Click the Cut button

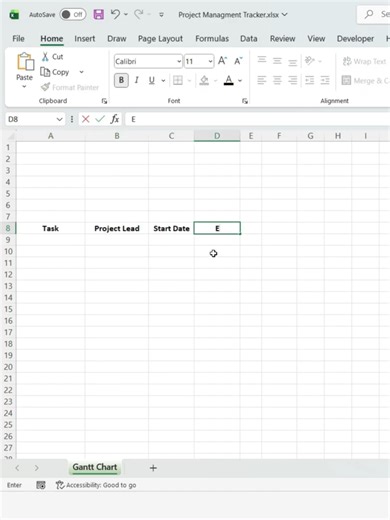52,57
